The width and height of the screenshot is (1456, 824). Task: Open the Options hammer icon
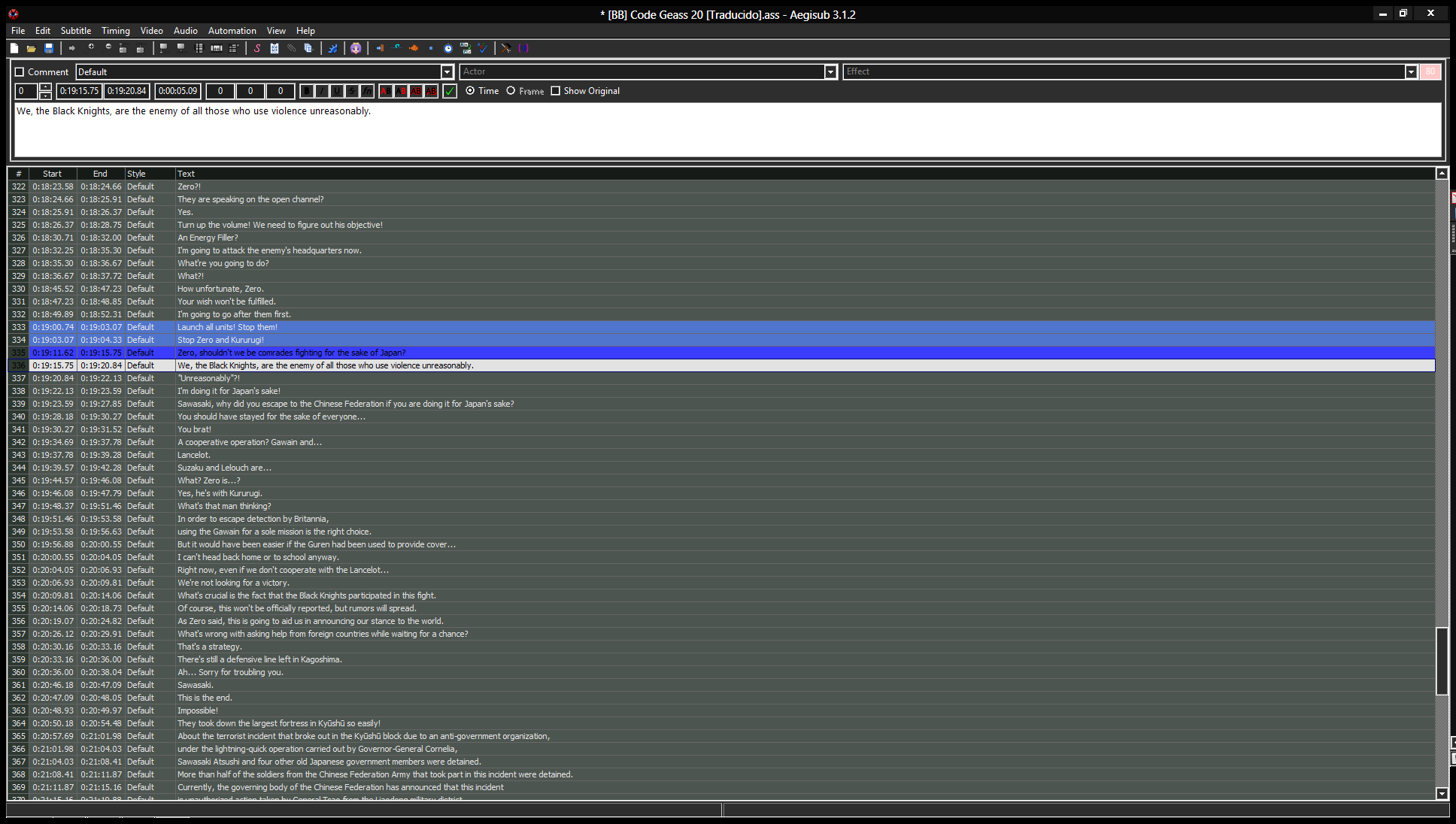[x=506, y=48]
